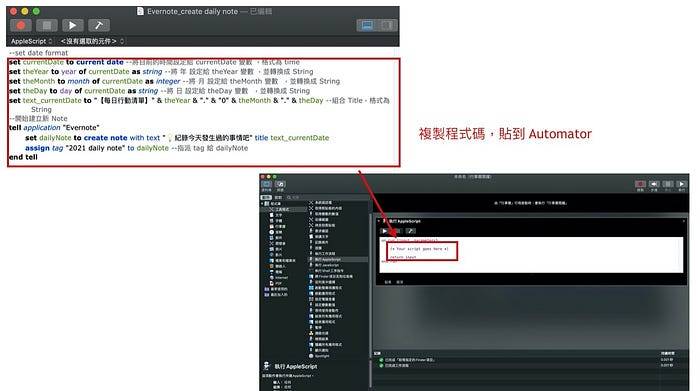Click the 'assign tag "2021 daily note"' line
The image size is (700, 391).
tap(136, 148)
